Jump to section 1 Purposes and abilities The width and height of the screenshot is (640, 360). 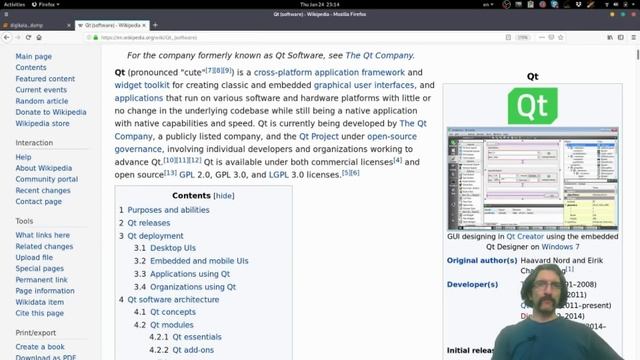click(168, 210)
